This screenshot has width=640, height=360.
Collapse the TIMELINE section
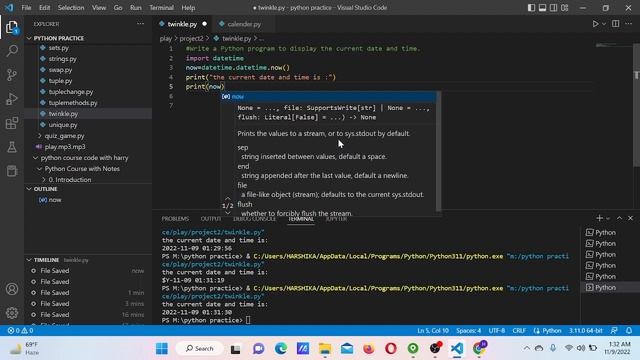click(46, 260)
